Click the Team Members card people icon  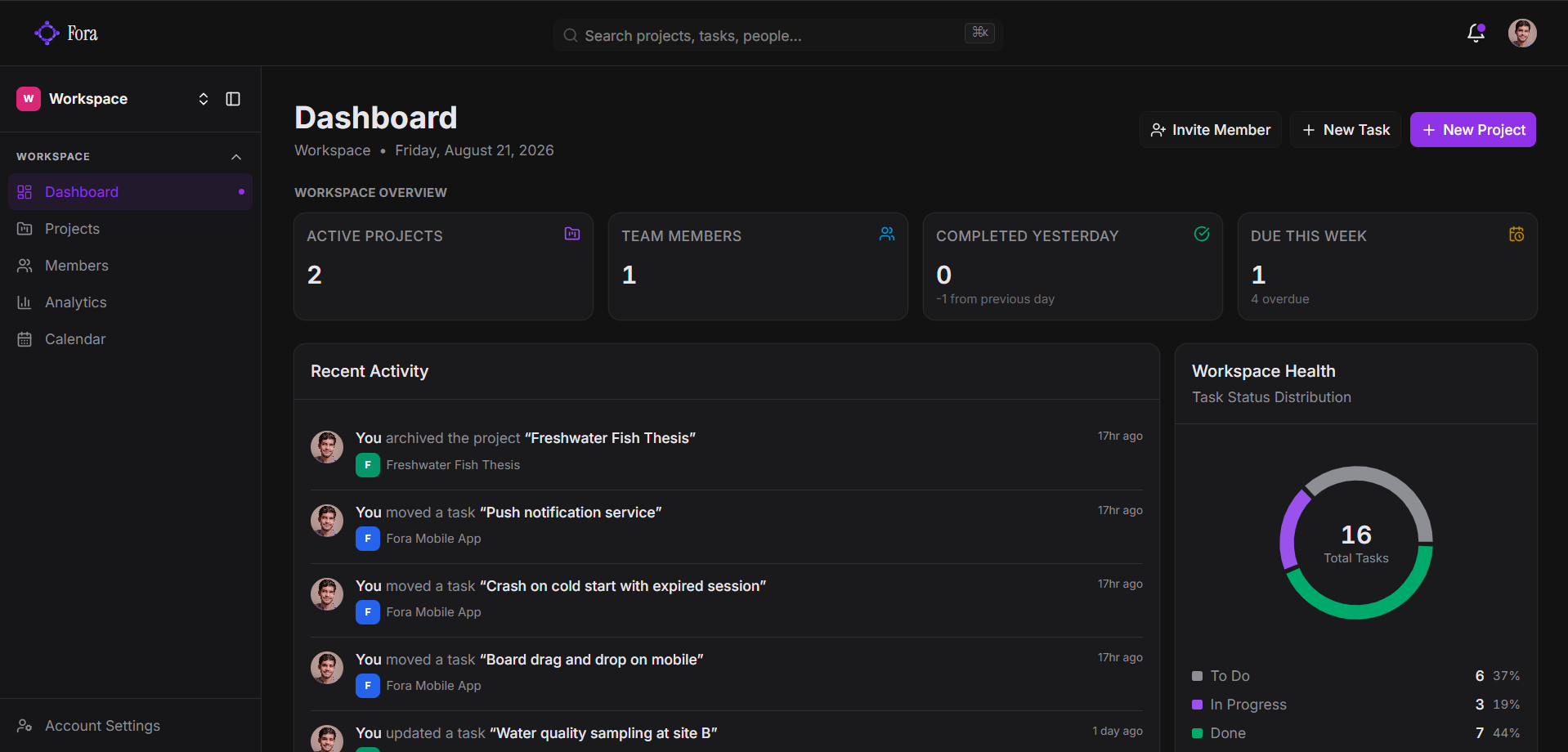887,234
